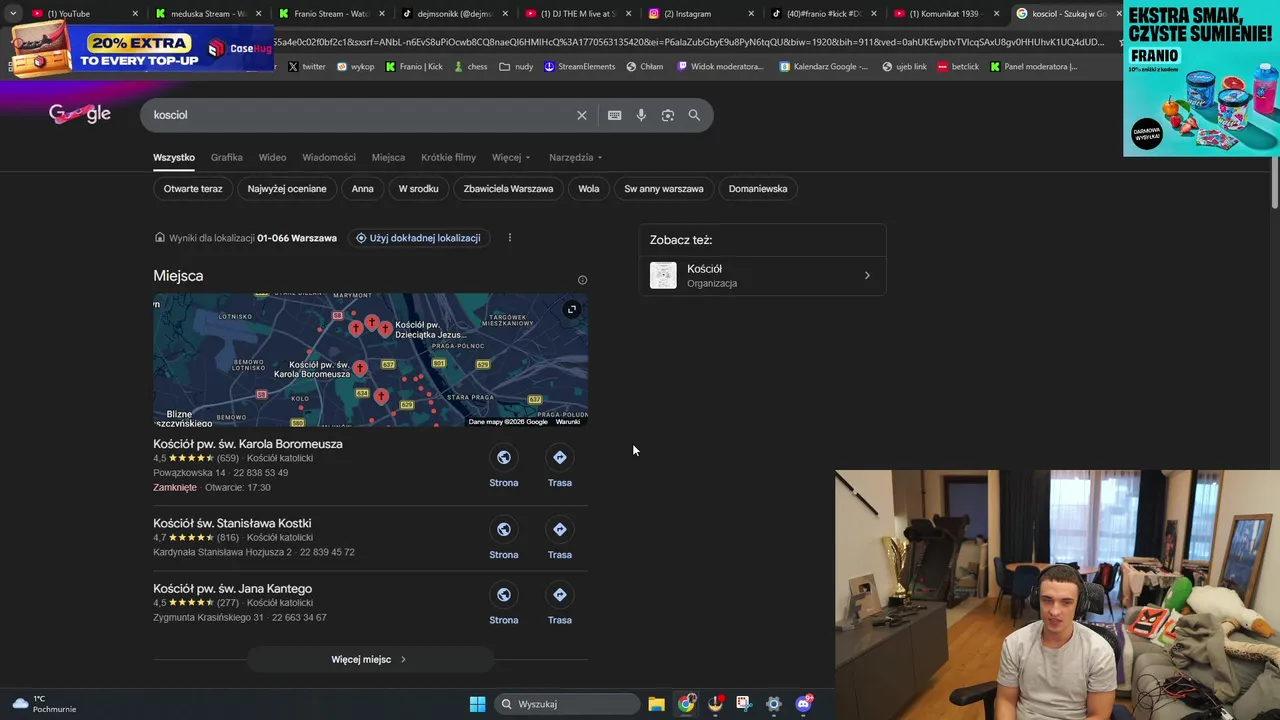Open File Explorer from the taskbar
Image resolution: width=1280 pixels, height=720 pixels.
coord(656,704)
